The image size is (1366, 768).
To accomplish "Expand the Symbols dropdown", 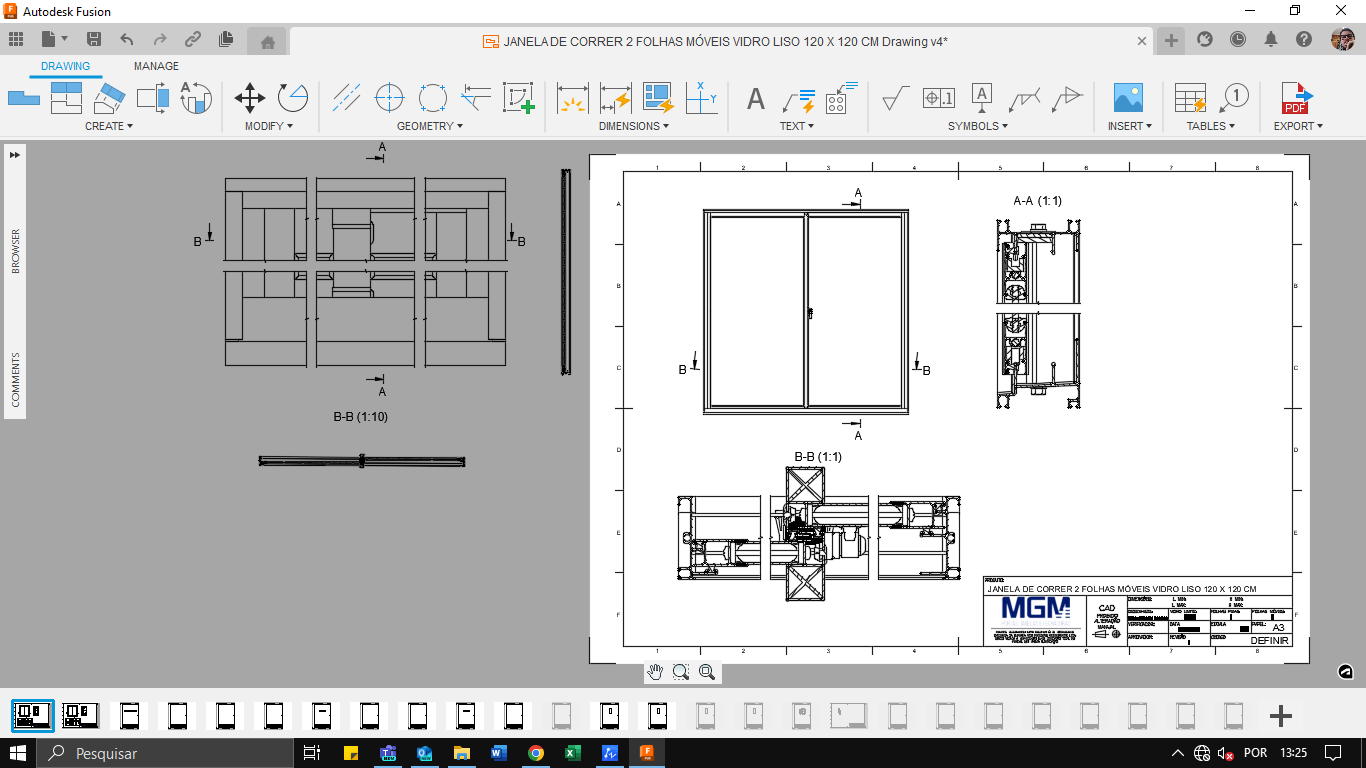I will pyautogui.click(x=976, y=126).
